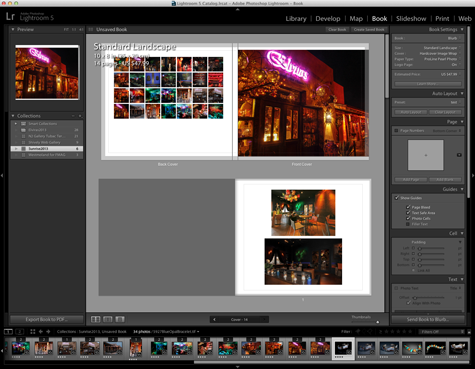Toggle Align With Photo checkbox

pos(408,303)
